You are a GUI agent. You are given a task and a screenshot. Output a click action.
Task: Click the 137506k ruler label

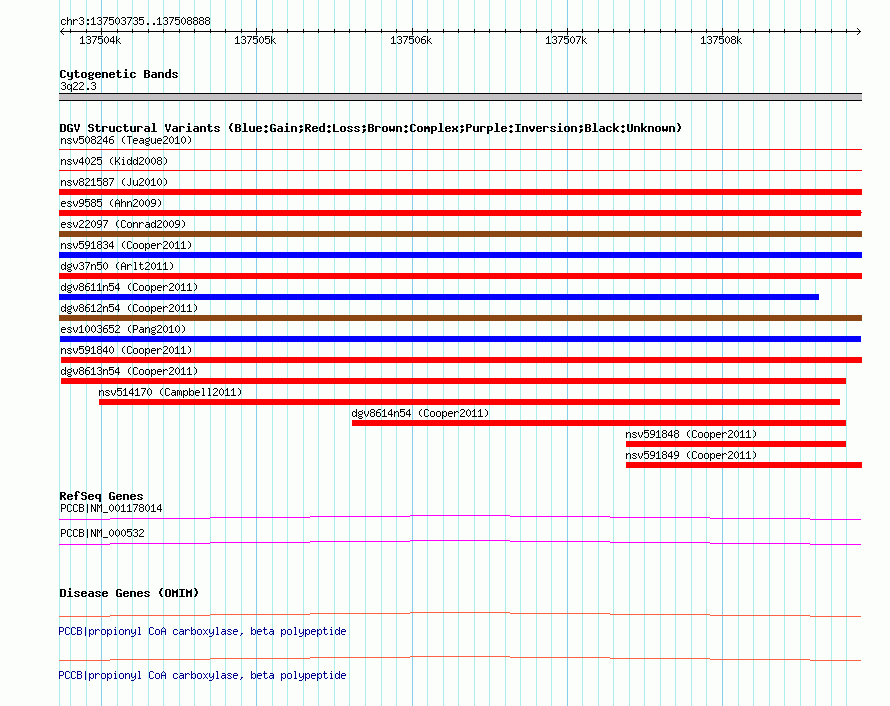[x=411, y=40]
